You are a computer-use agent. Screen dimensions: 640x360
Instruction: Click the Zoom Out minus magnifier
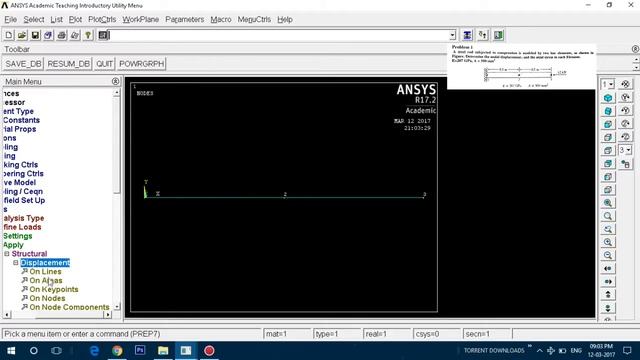[608, 255]
